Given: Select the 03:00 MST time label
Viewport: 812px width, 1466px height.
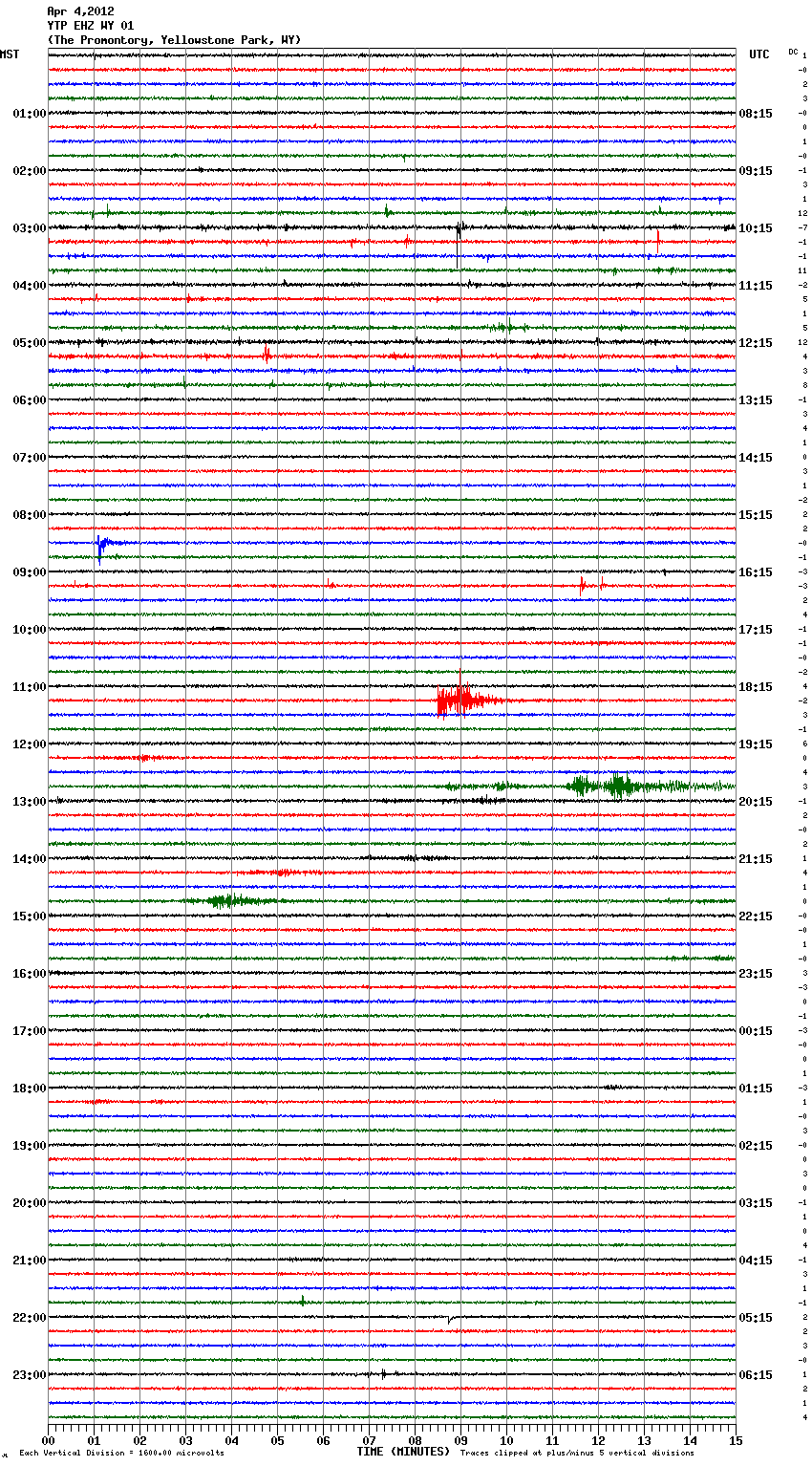Looking at the screenshot, I should pyautogui.click(x=29, y=228).
